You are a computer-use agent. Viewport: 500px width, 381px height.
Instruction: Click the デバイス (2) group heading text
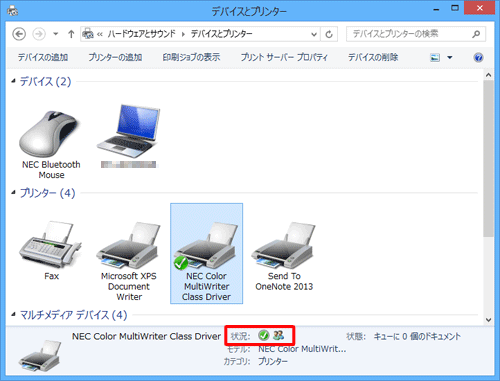45,81
